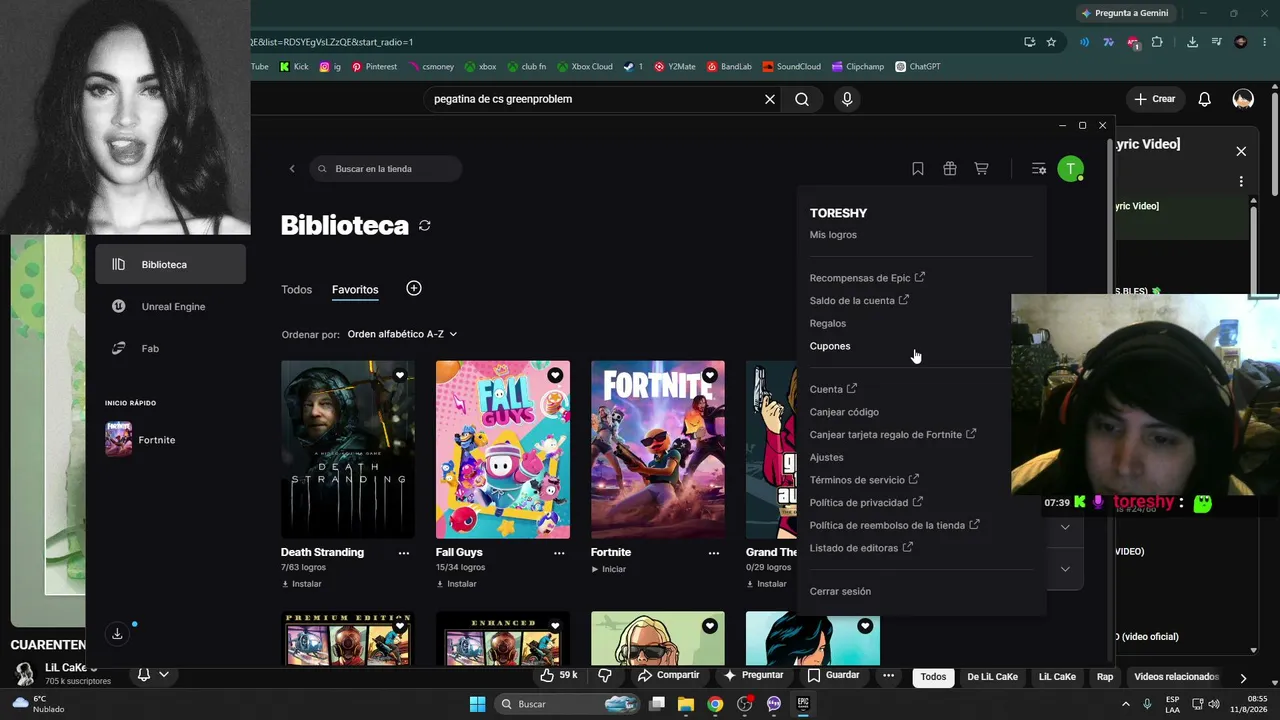Open the Epic wishlist bookmark icon
Viewport: 1280px width, 720px height.
pos(918,169)
